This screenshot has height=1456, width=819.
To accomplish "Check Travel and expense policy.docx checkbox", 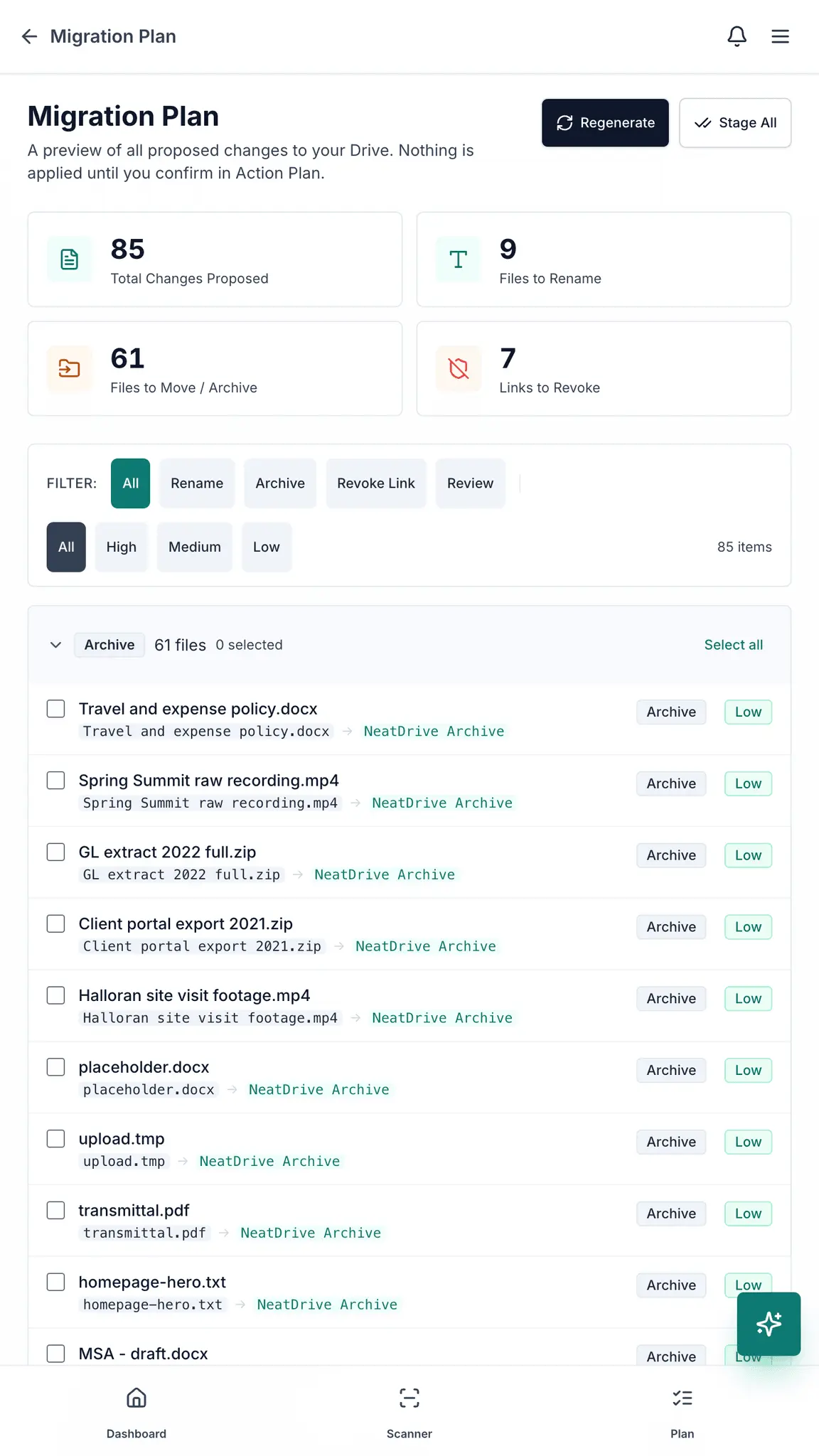I will 55,709.
